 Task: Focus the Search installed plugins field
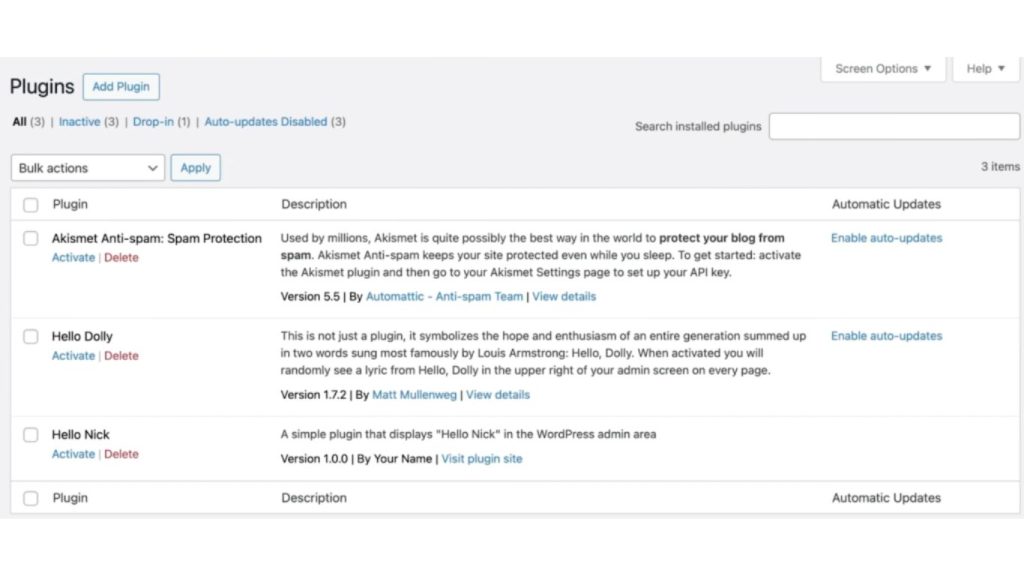pos(894,127)
